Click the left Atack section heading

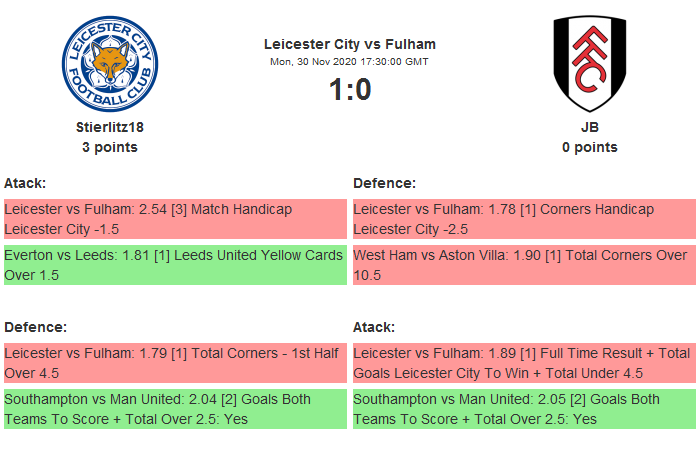coord(25,183)
